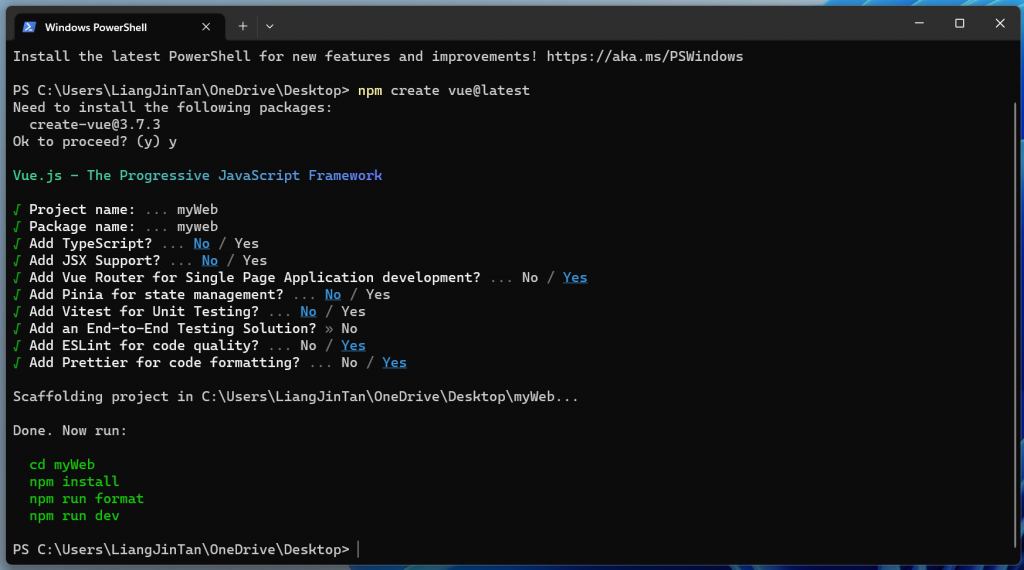Screen dimensions: 1024x570
Task: Click the underlined No for JSX Support
Action: (210, 261)
